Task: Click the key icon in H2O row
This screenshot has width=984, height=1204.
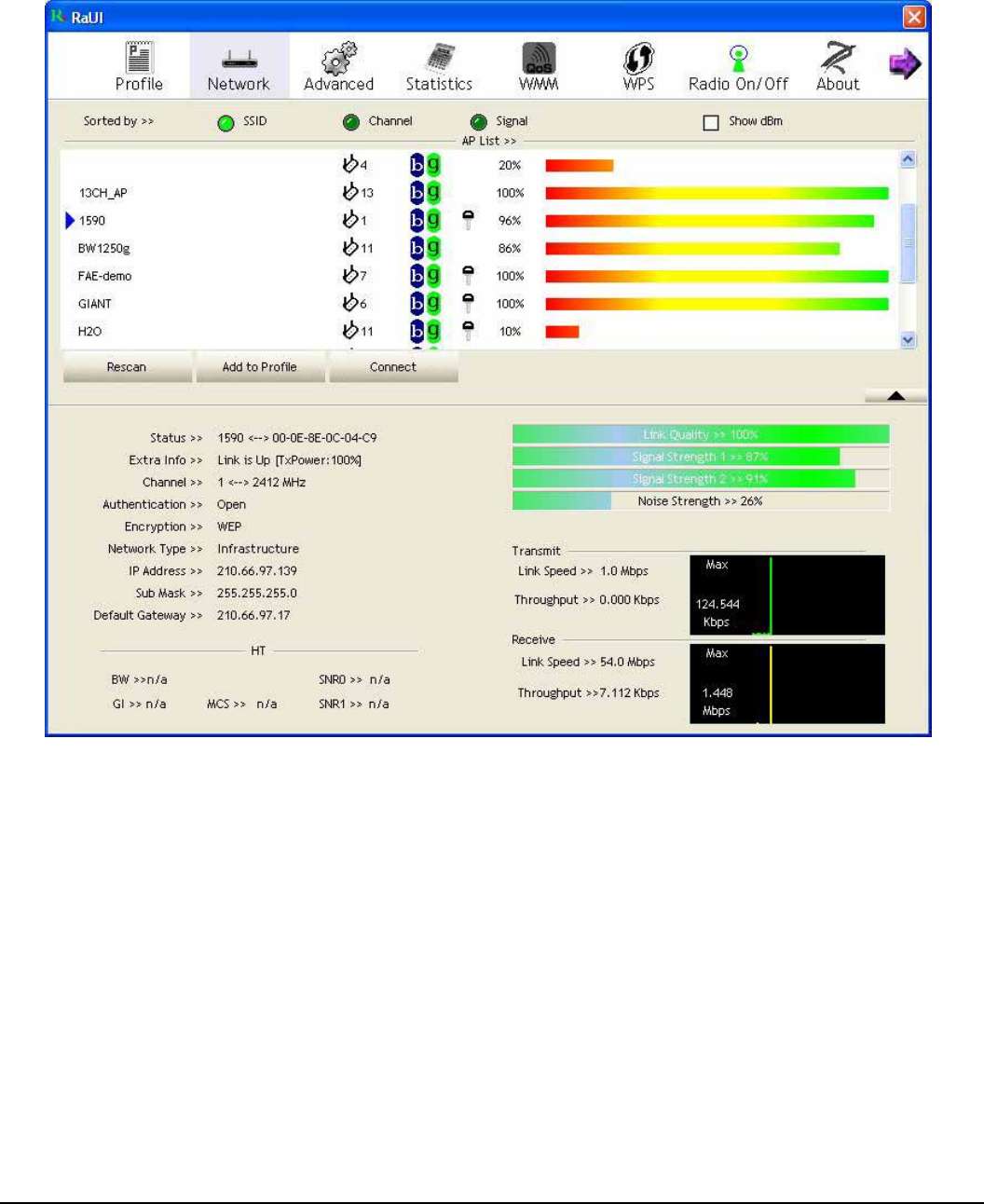Action: (468, 331)
